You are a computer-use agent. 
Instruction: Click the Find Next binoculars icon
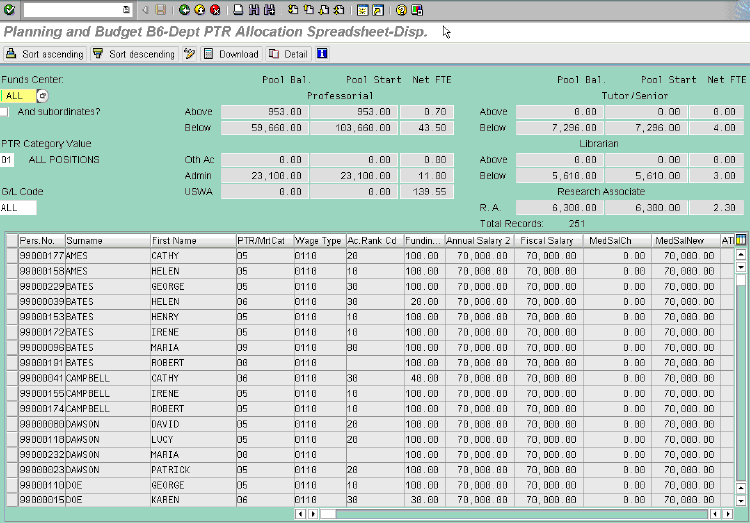tap(269, 10)
